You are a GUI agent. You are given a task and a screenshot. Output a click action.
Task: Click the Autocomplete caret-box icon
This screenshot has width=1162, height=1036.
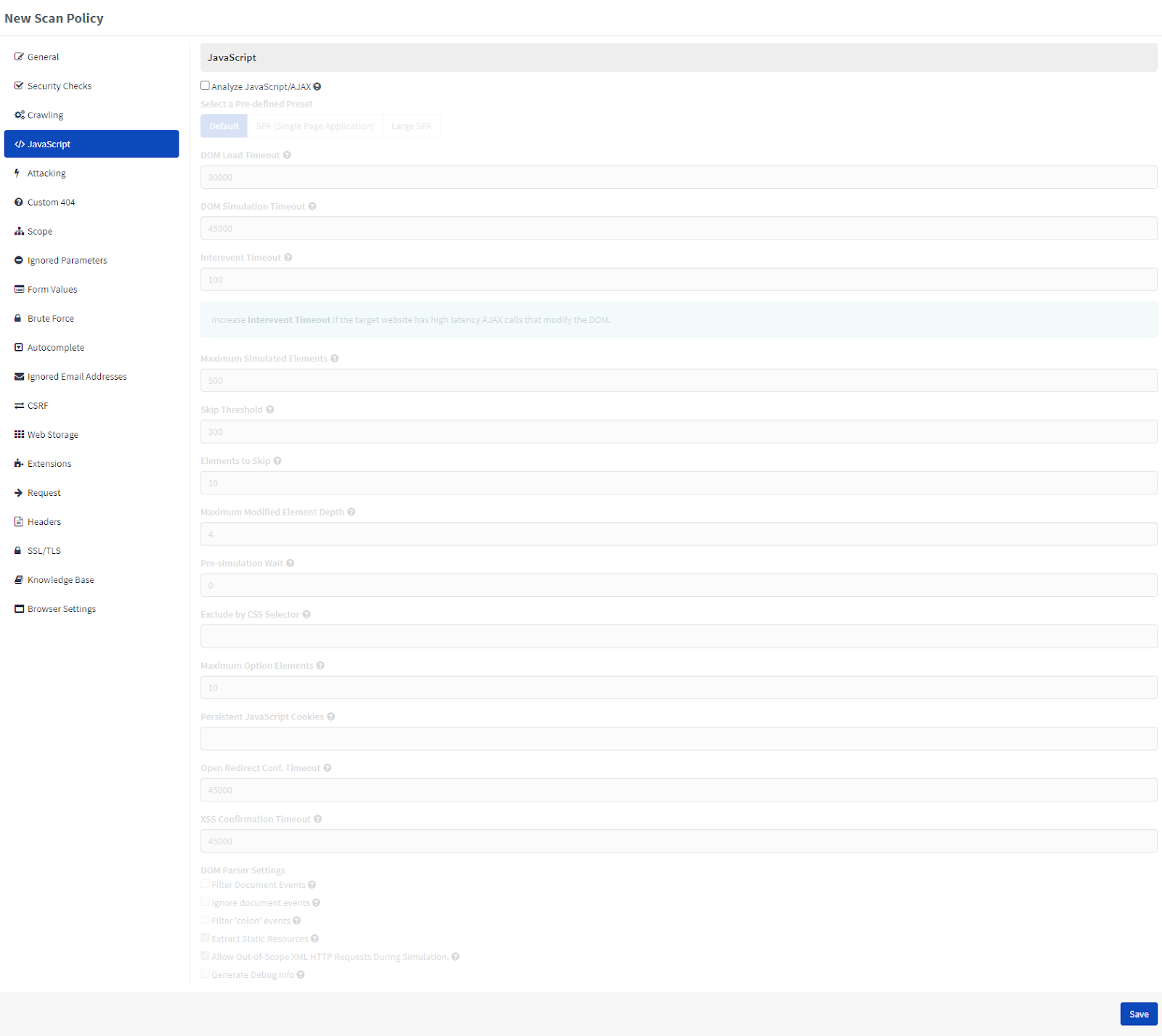click(19, 347)
